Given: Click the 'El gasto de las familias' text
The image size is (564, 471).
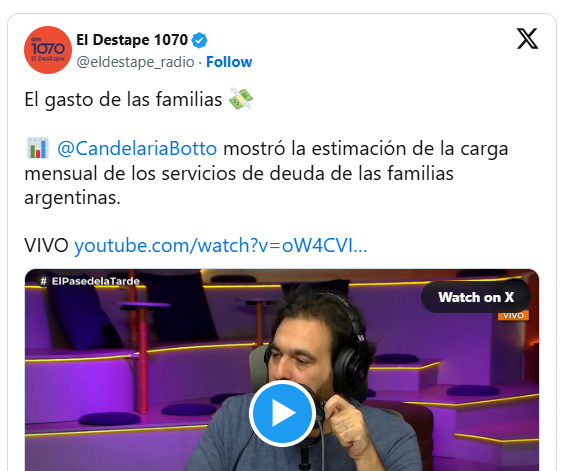Looking at the screenshot, I should [x=123, y=99].
